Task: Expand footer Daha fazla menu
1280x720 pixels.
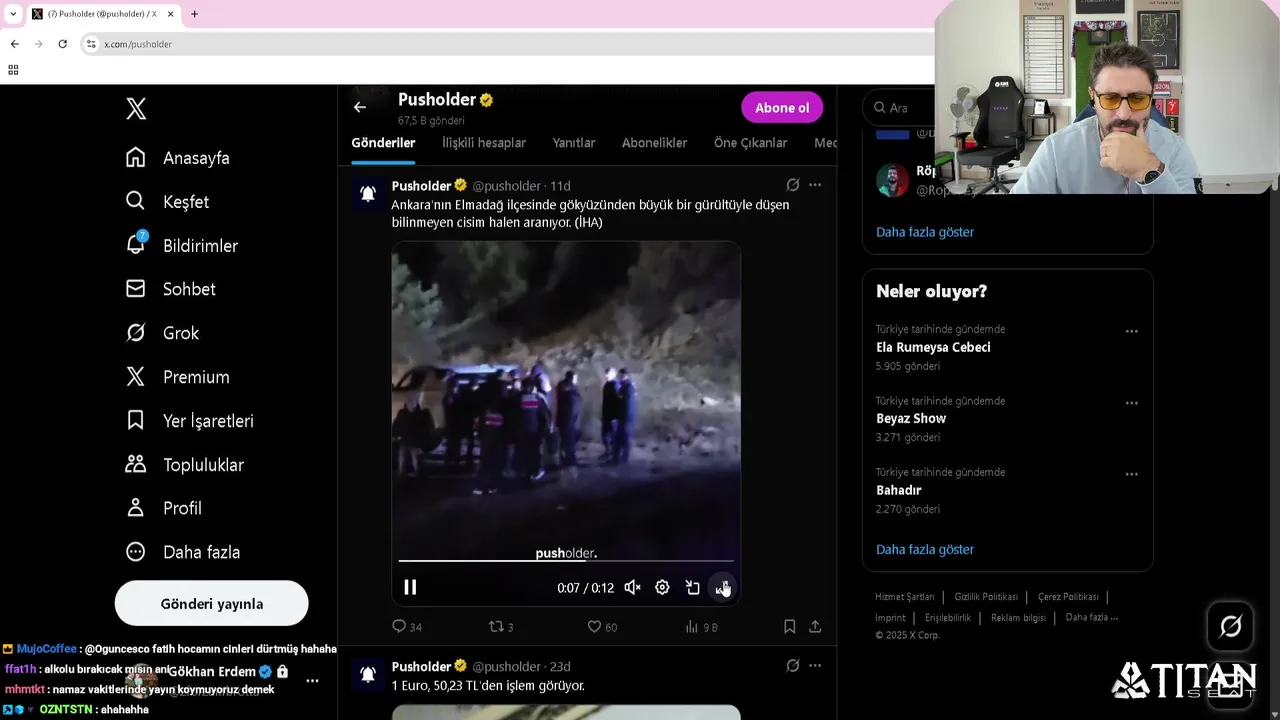Action: point(1092,617)
